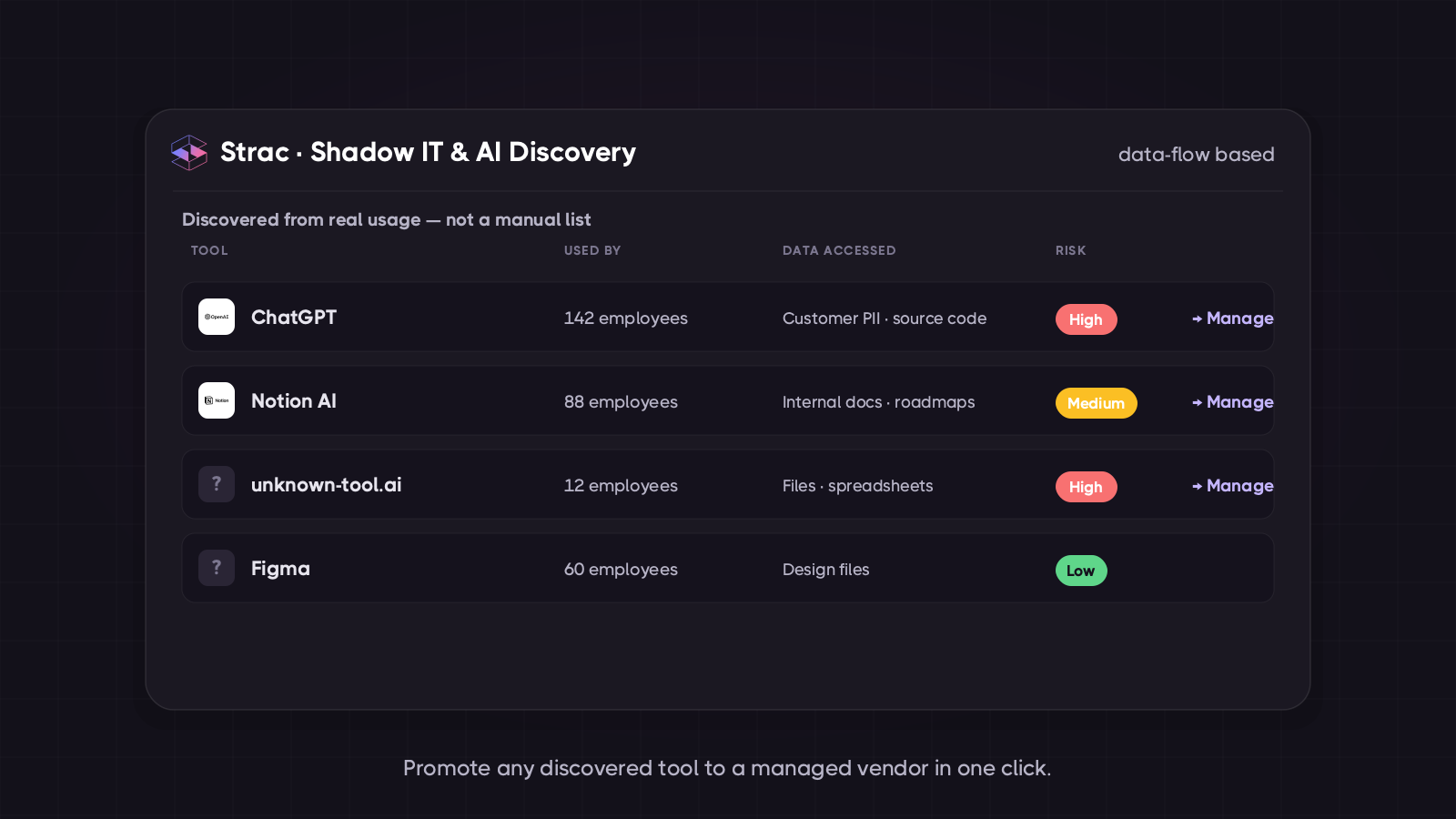
Task: Click the 'Promote any discovered tool' caption
Action: click(727, 768)
